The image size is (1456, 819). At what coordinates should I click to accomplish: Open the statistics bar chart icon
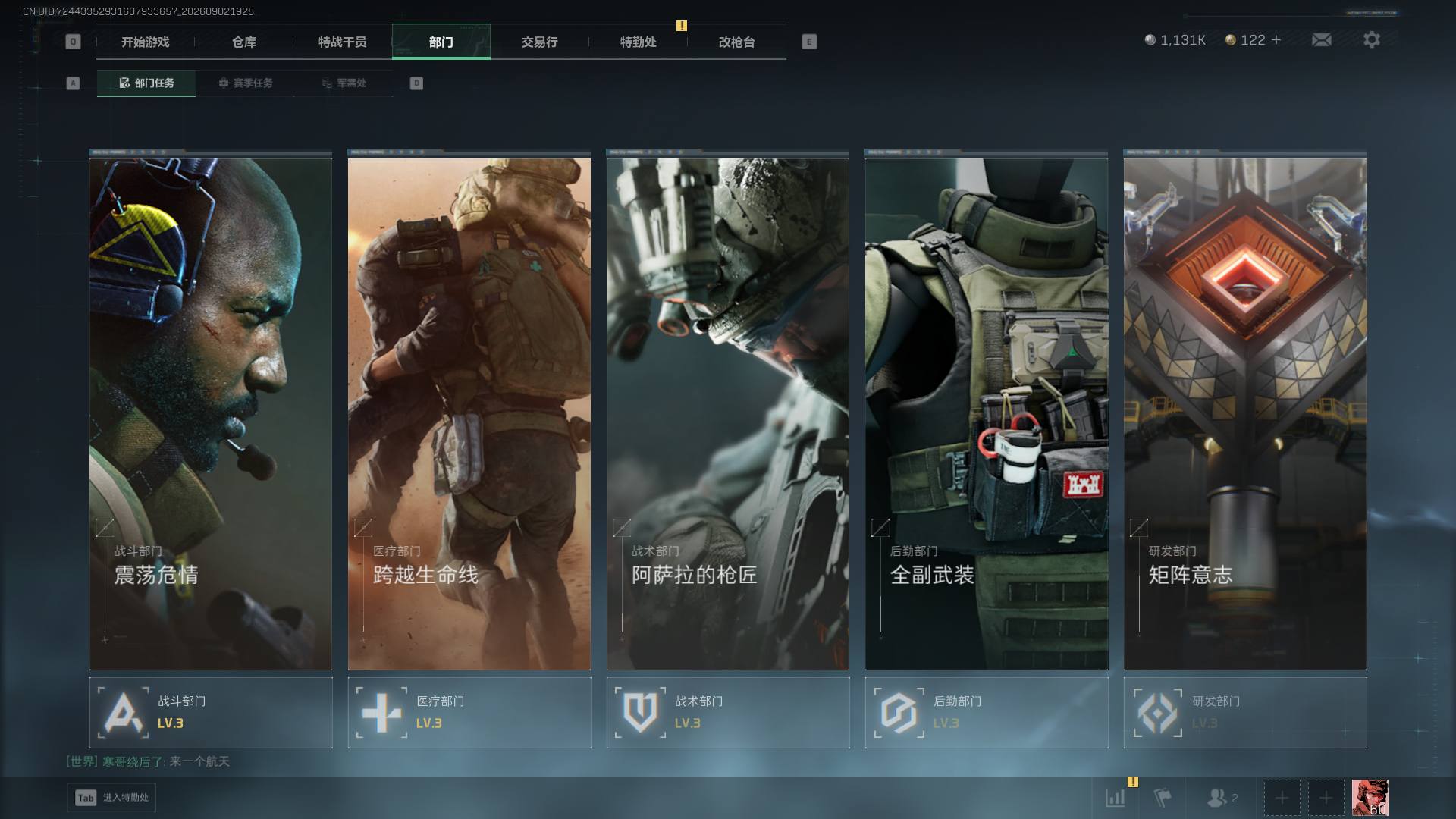(1116, 798)
